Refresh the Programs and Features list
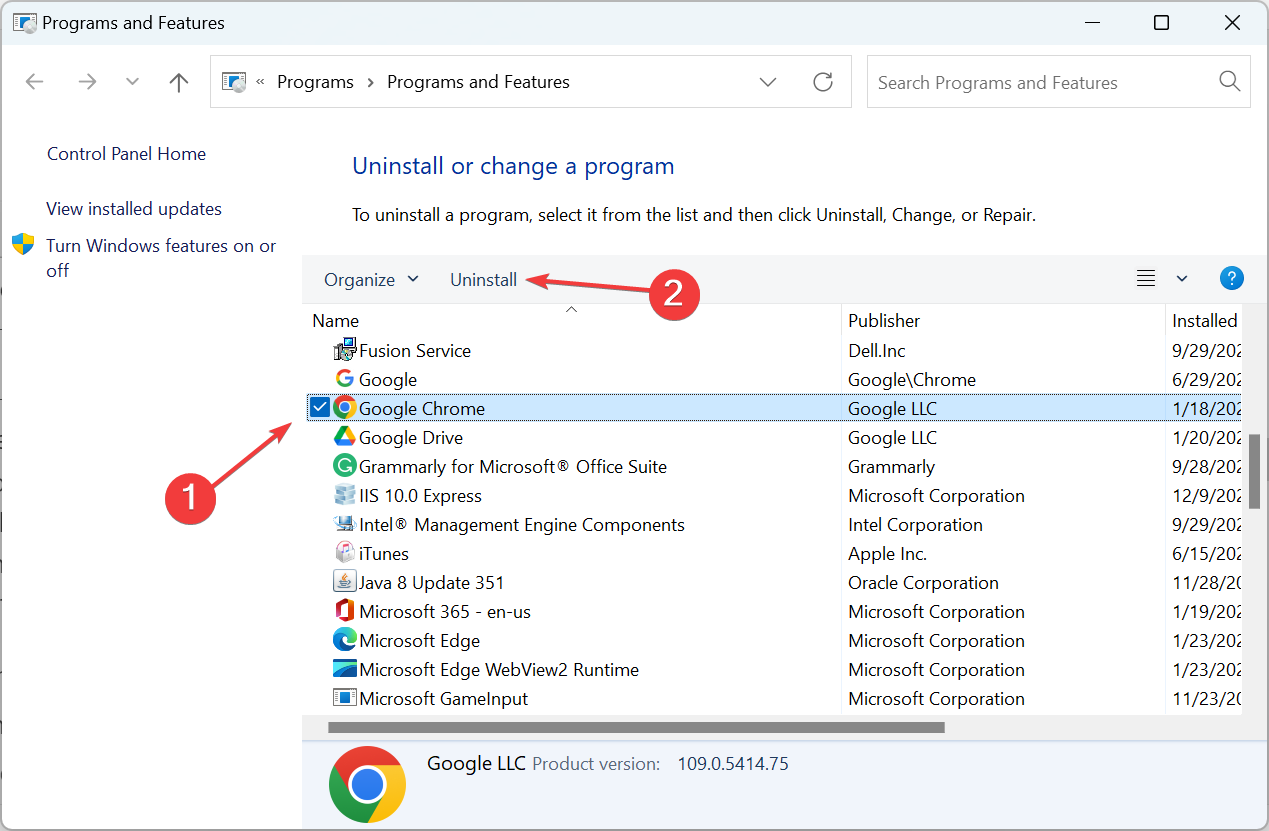 pyautogui.click(x=823, y=82)
